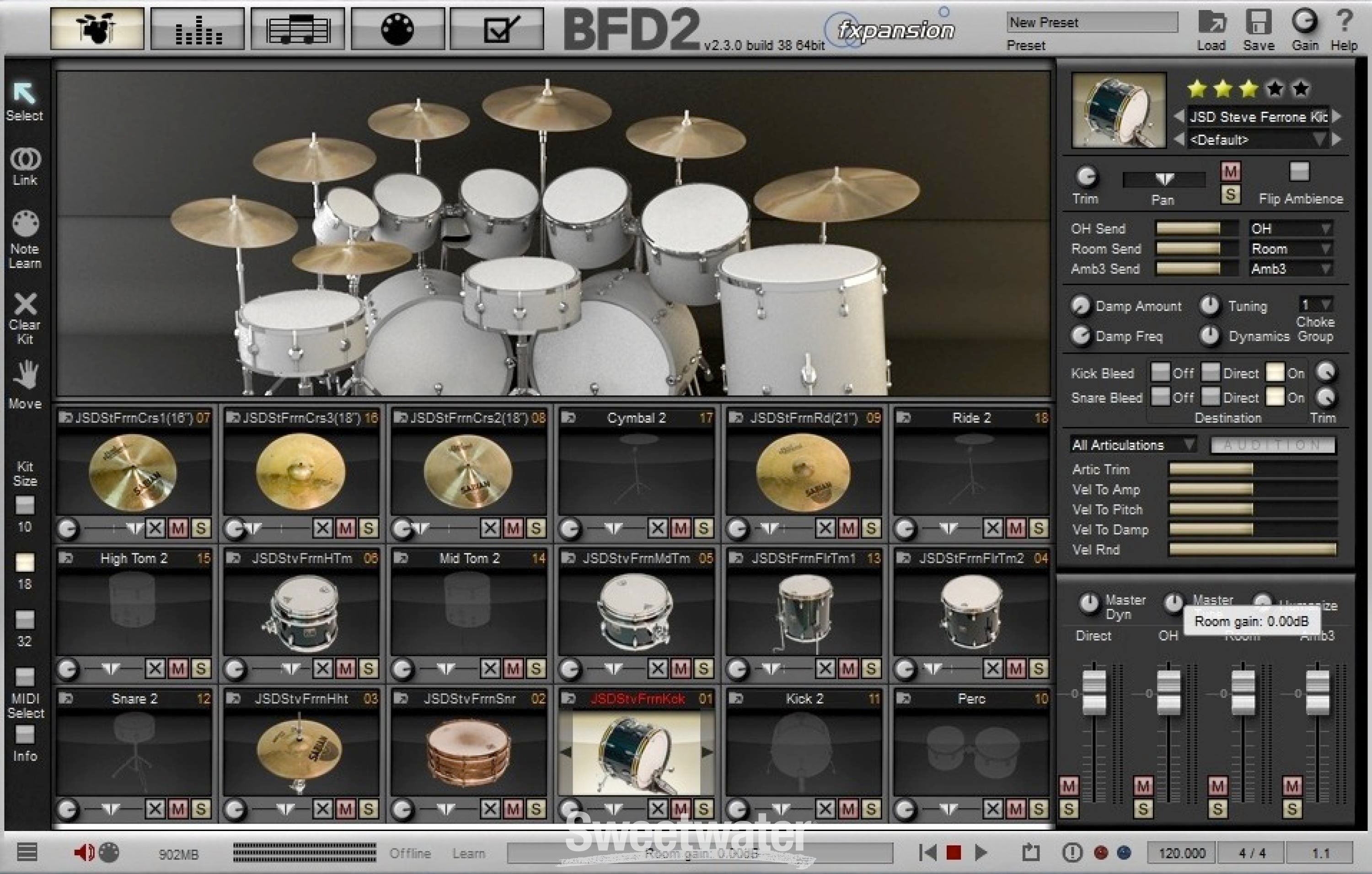
Task: Click the AUDITION button
Action: 1272,444
